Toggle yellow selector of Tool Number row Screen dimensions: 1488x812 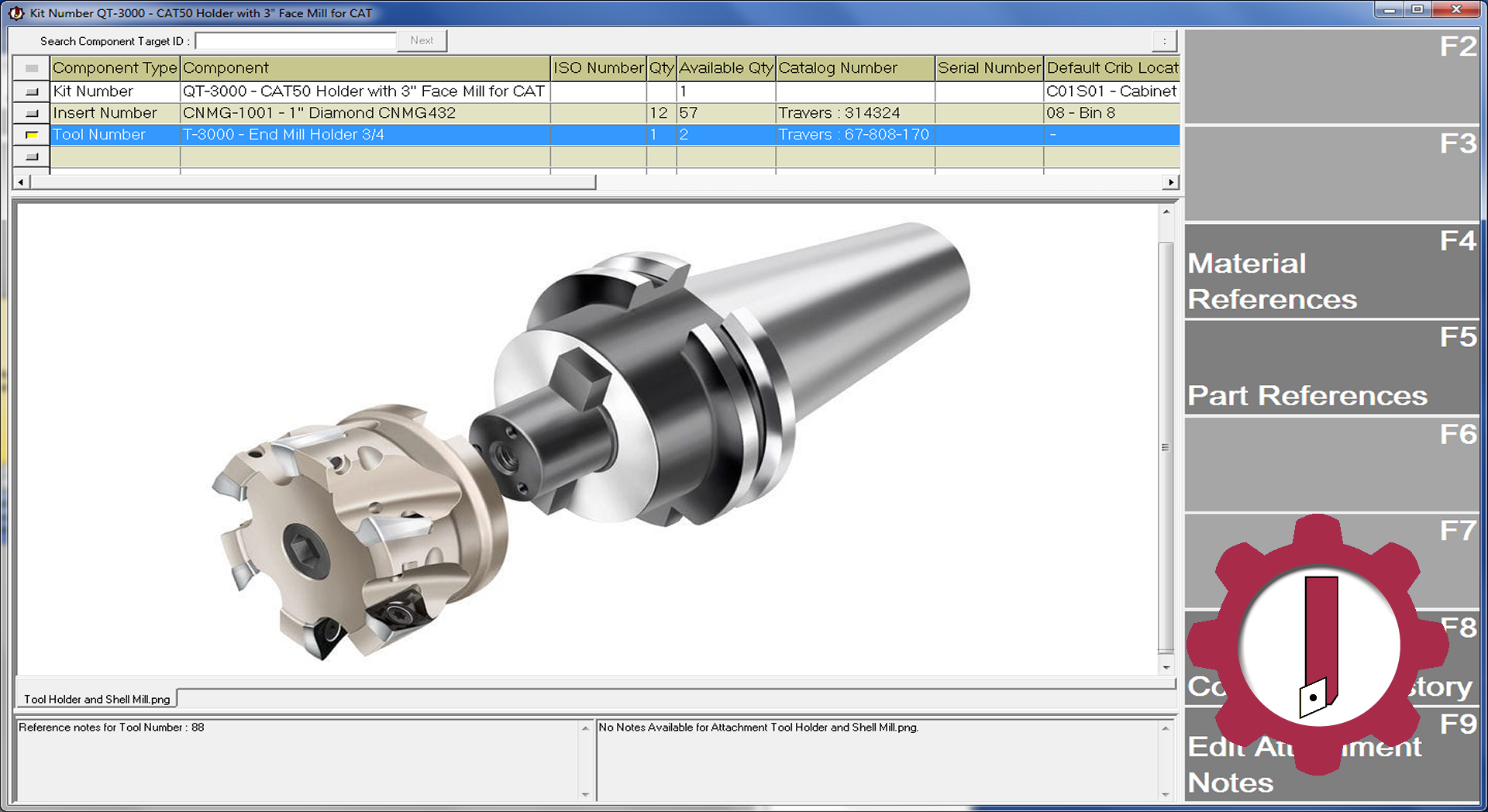point(32,135)
